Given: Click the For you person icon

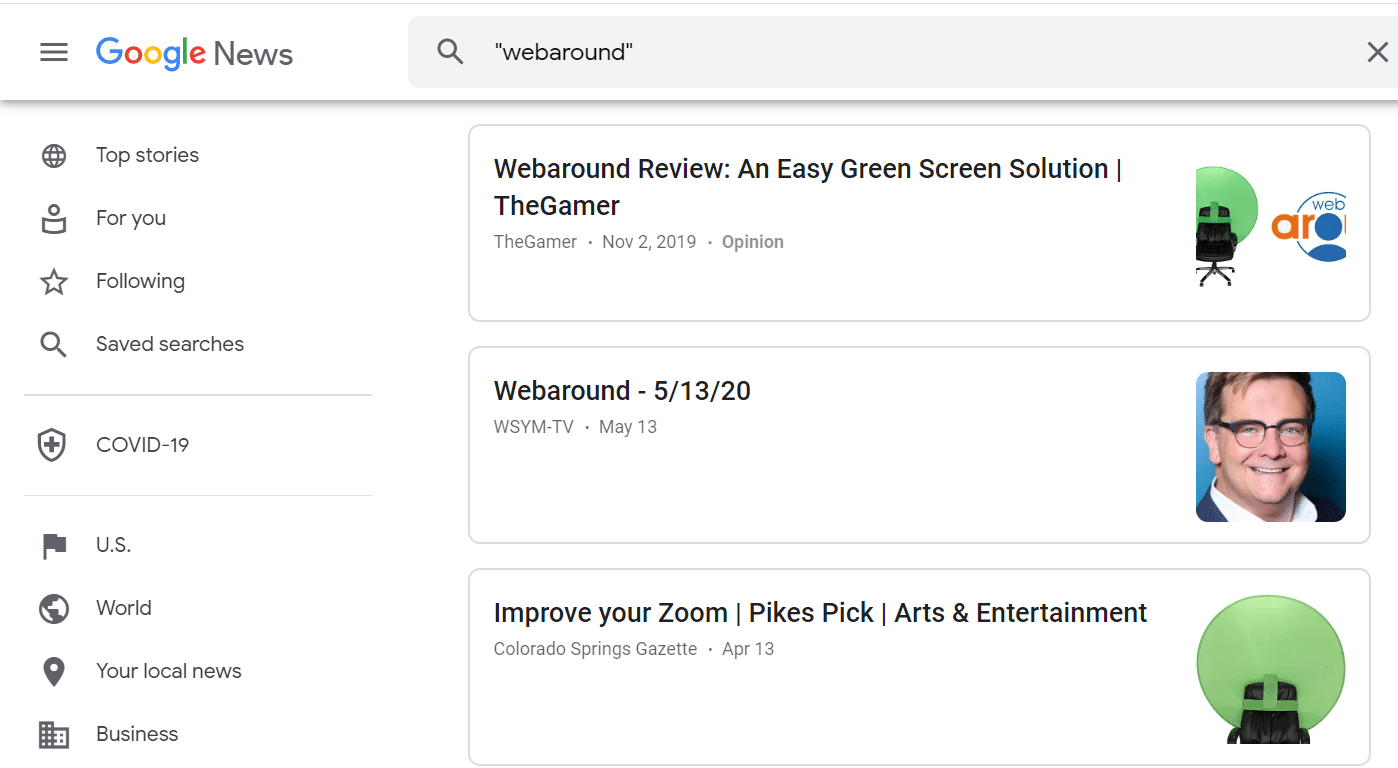Looking at the screenshot, I should 54,219.
